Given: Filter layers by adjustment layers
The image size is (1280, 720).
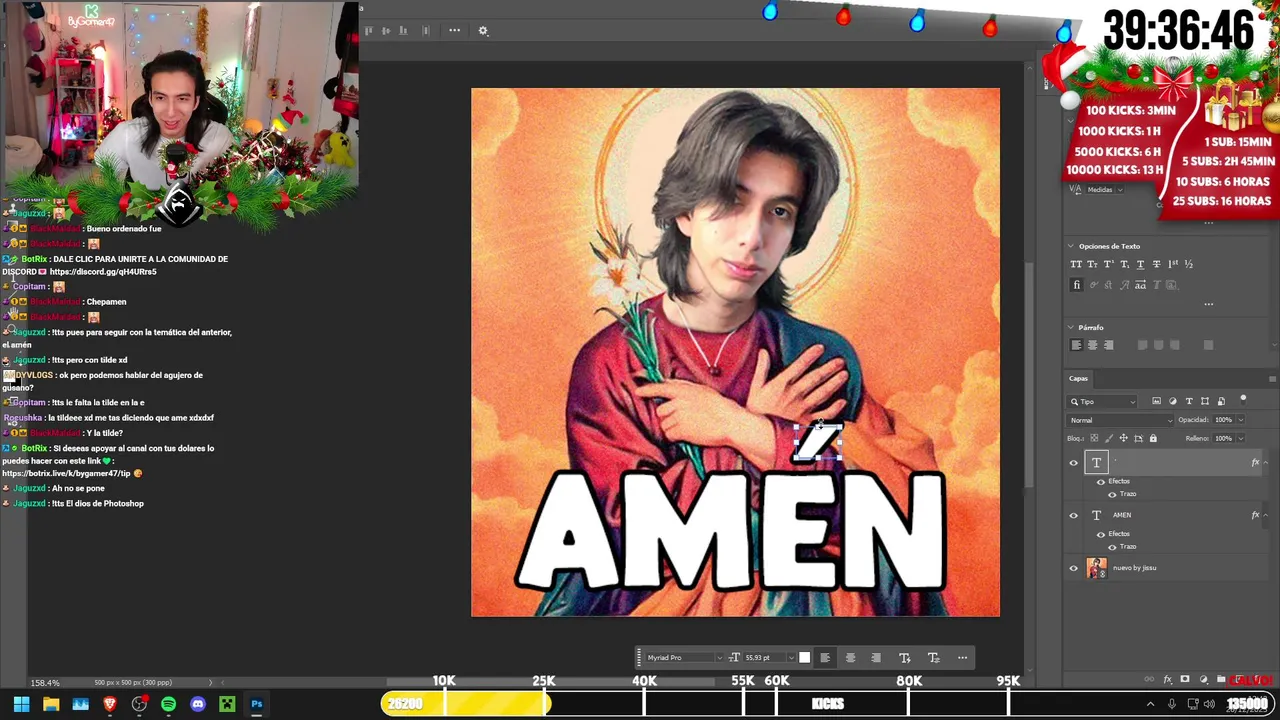Looking at the screenshot, I should coord(1173,401).
